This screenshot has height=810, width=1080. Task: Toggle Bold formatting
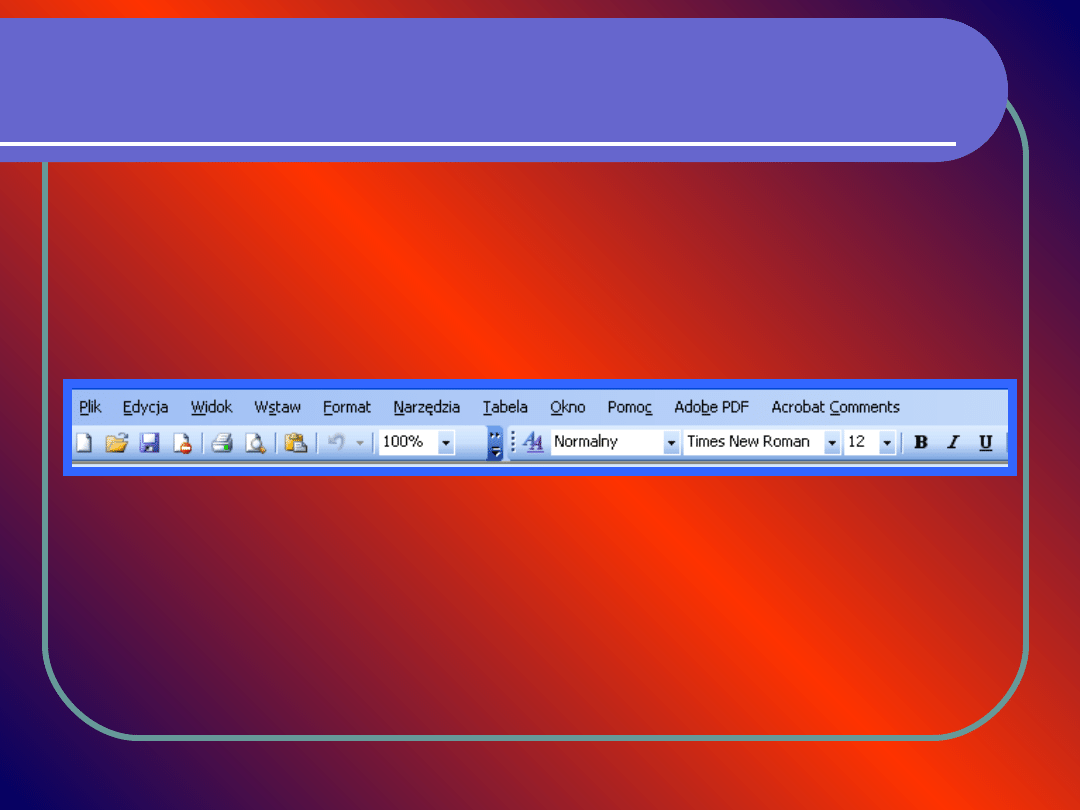pyautogui.click(x=921, y=442)
